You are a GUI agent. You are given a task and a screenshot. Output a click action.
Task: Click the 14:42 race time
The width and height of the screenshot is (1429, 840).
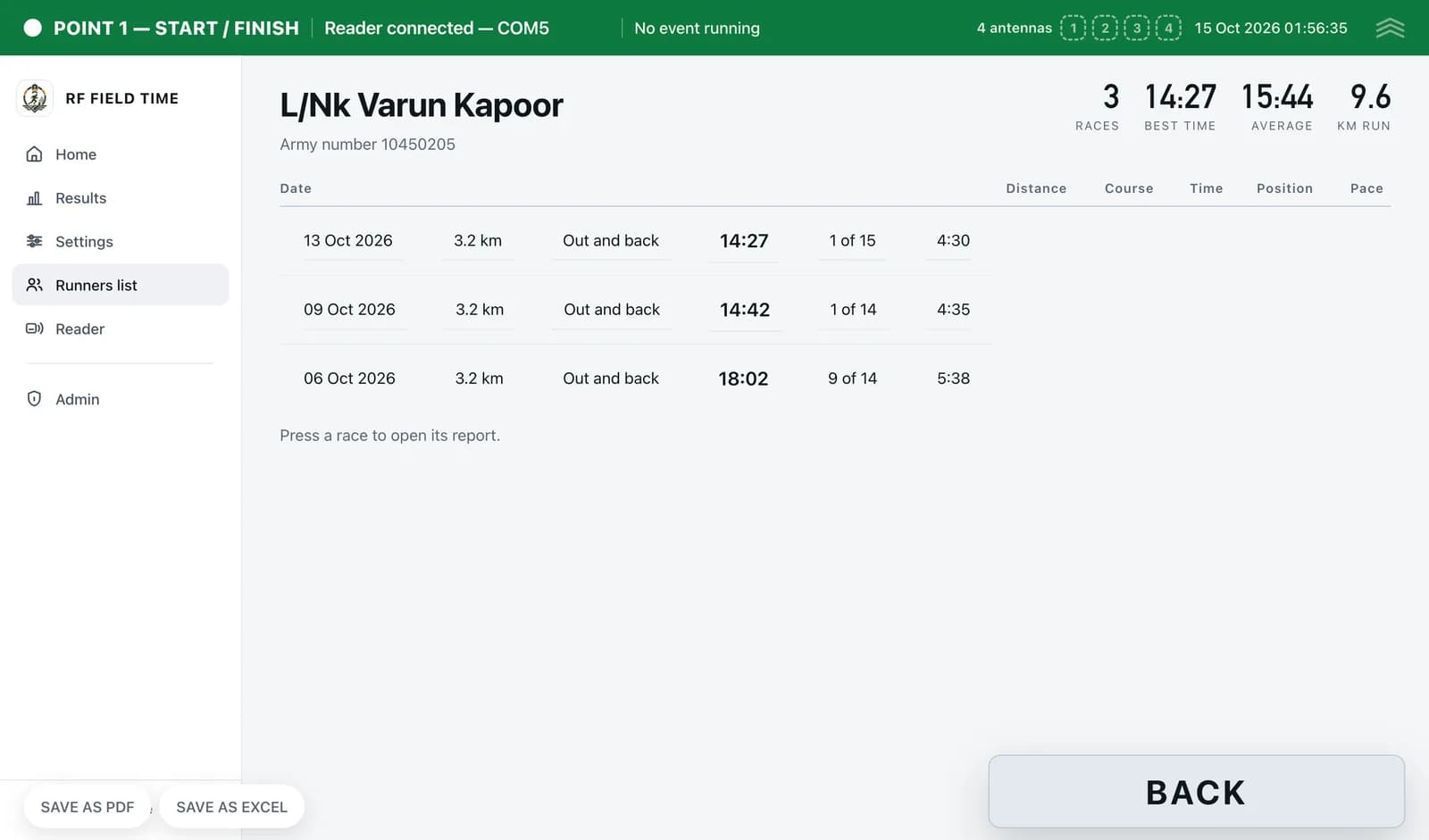point(744,310)
